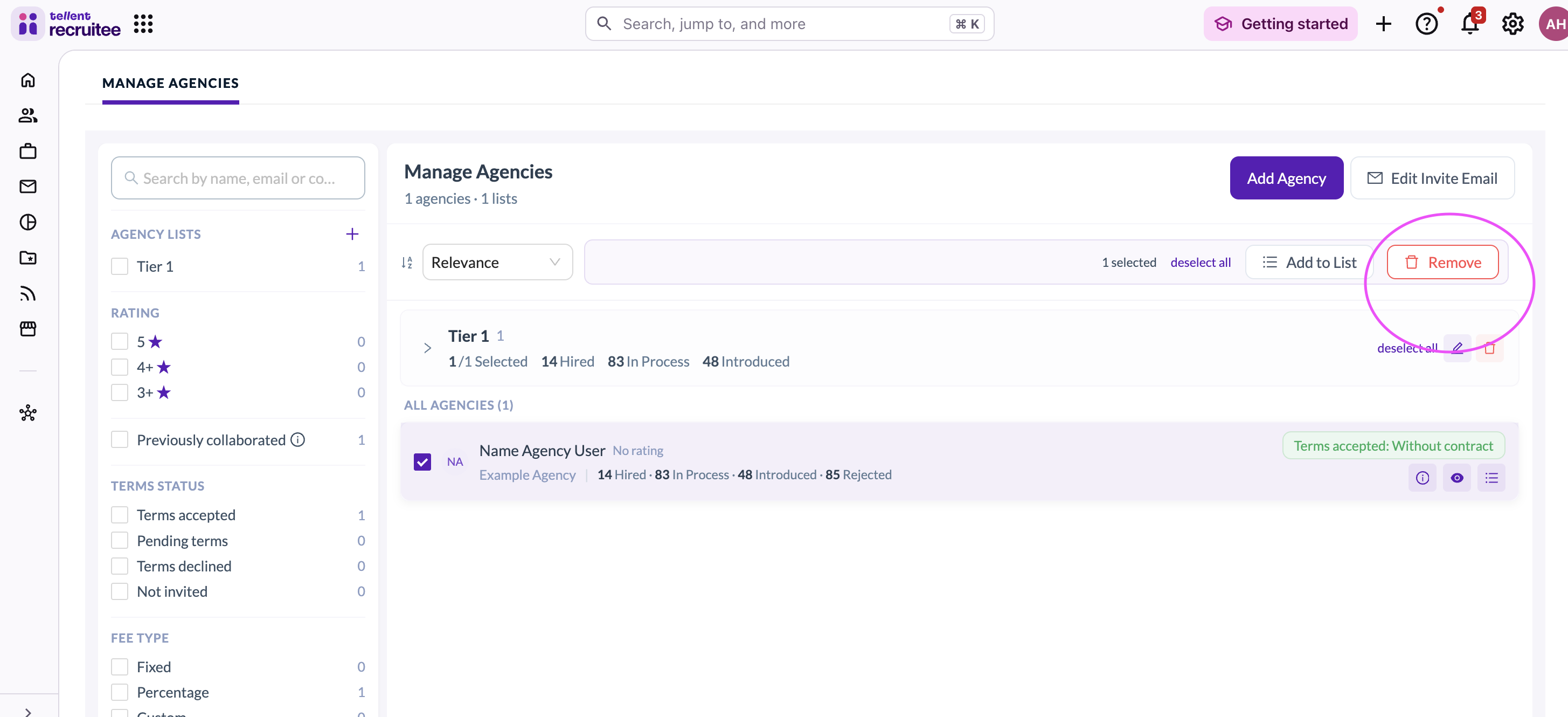Open the feed broadcast icon in sidebar

(x=28, y=294)
